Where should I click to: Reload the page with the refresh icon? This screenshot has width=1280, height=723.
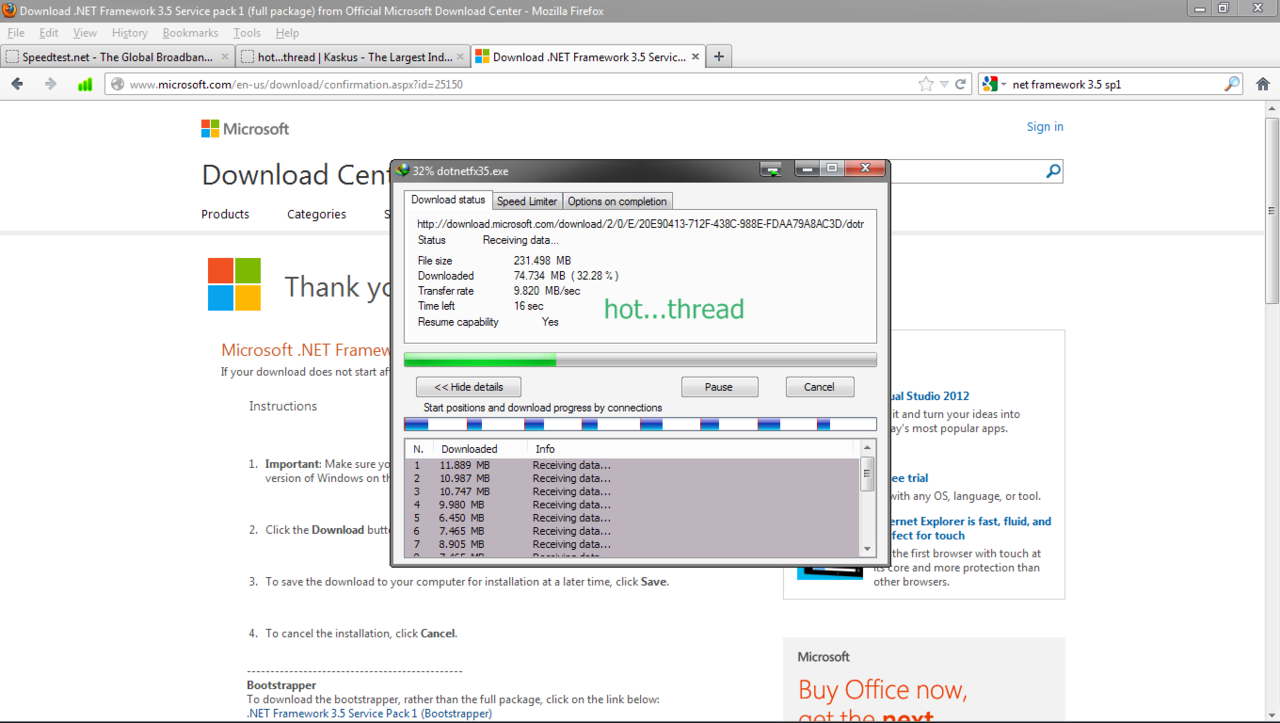click(961, 84)
